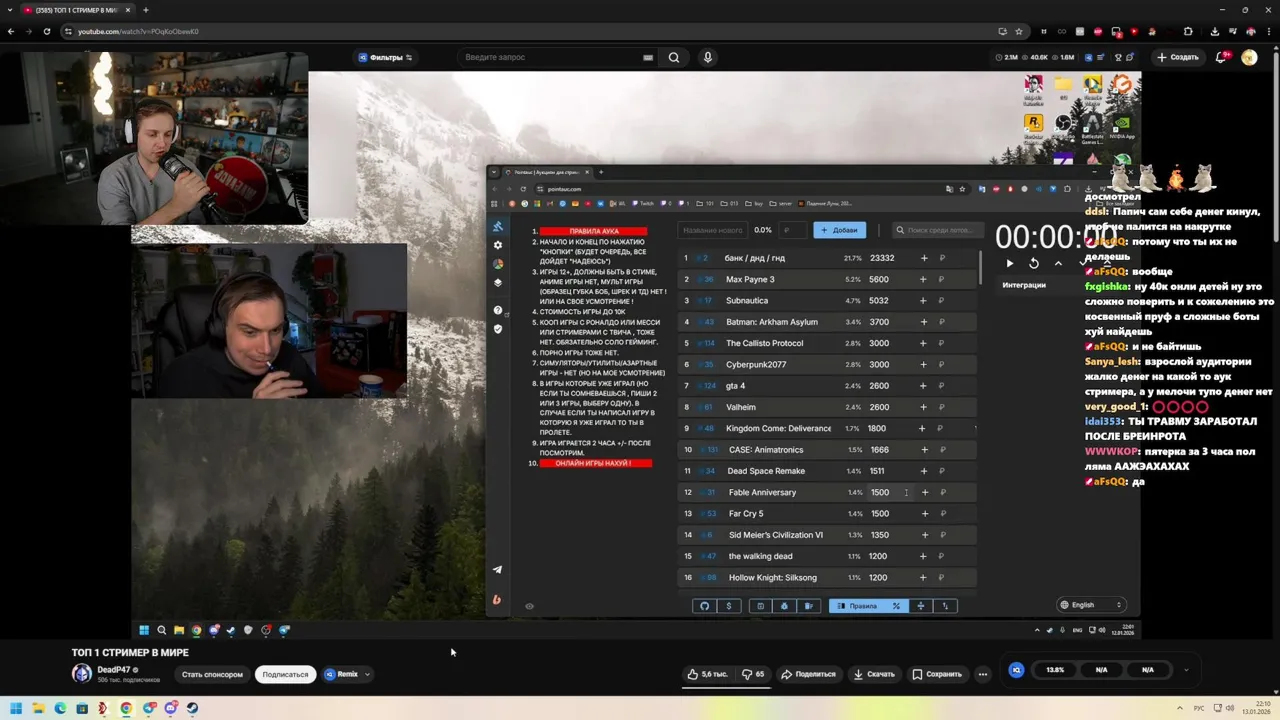This screenshot has height=720, width=1280.
Task: Open the pointauc help question mark icon
Action: coord(498,310)
